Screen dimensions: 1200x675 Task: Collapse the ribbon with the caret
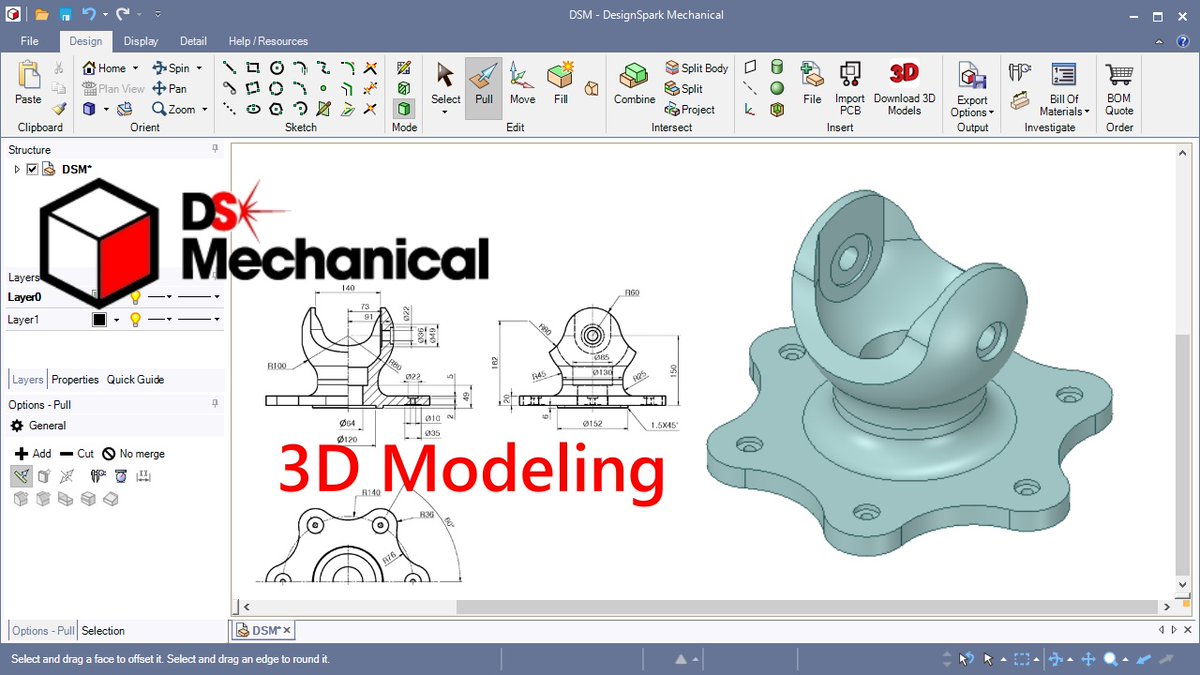coord(1158,41)
